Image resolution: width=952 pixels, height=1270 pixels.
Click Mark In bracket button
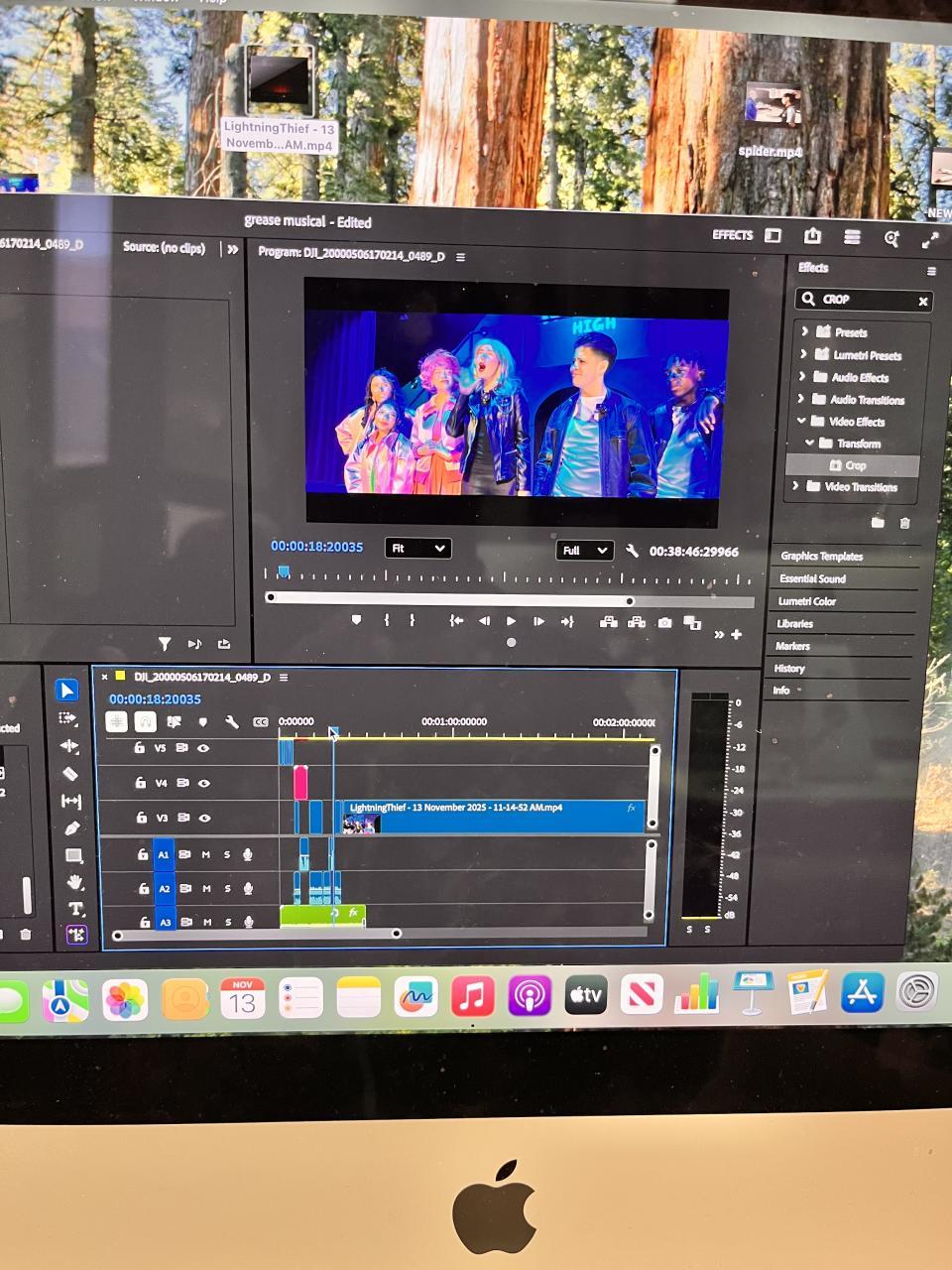coord(386,620)
